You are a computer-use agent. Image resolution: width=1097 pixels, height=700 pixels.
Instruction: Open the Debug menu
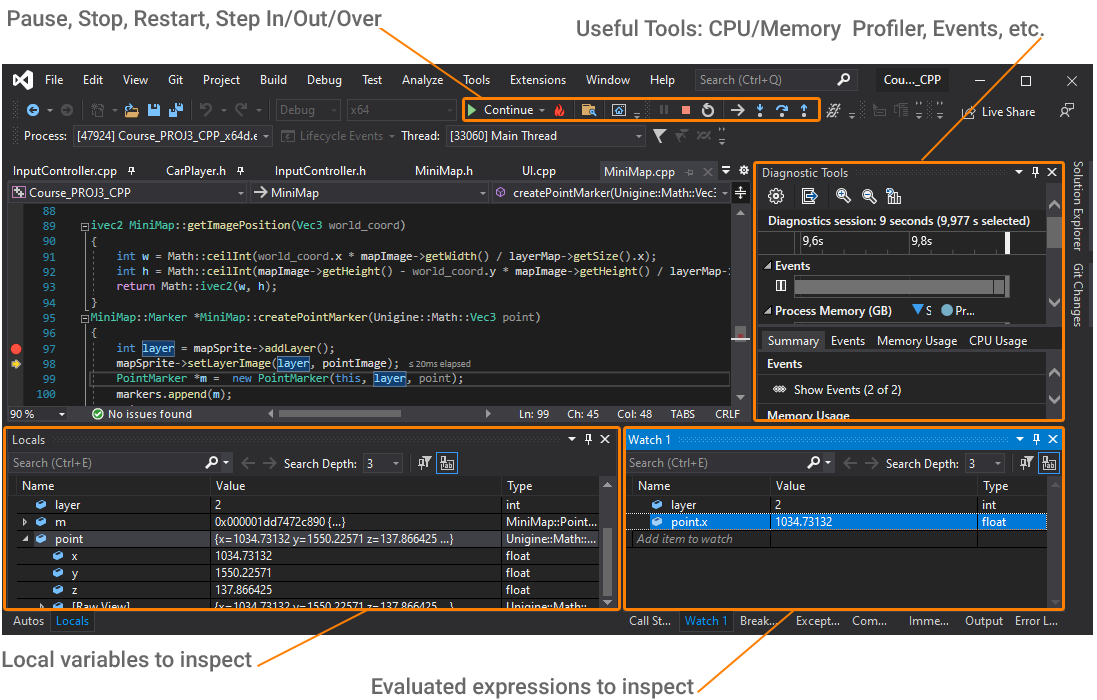coord(324,80)
